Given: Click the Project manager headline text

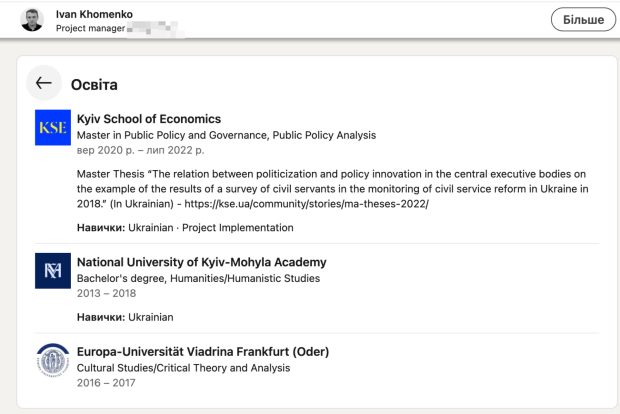Looking at the screenshot, I should pos(91,28).
